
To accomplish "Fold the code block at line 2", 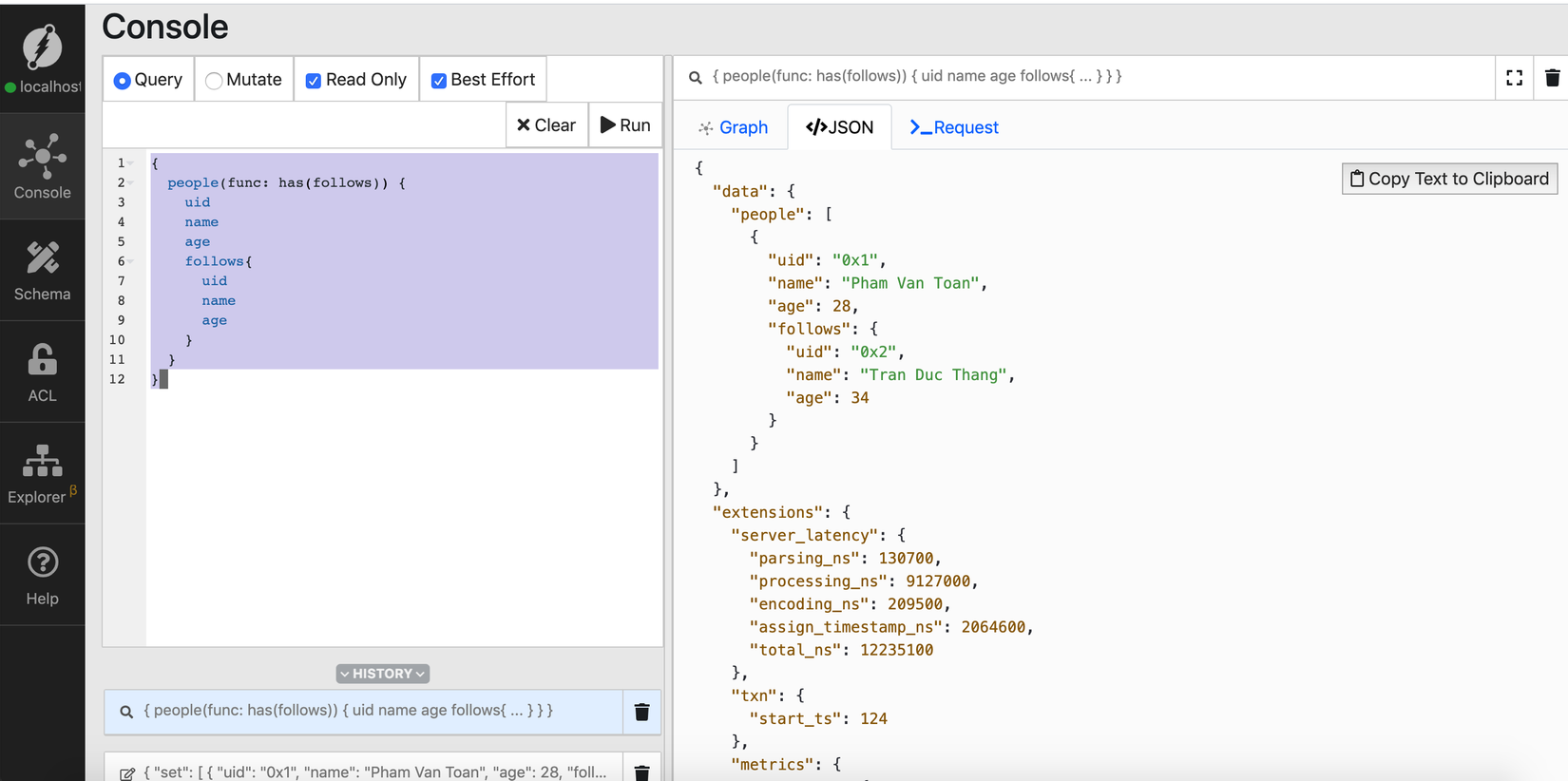I will tap(131, 182).
